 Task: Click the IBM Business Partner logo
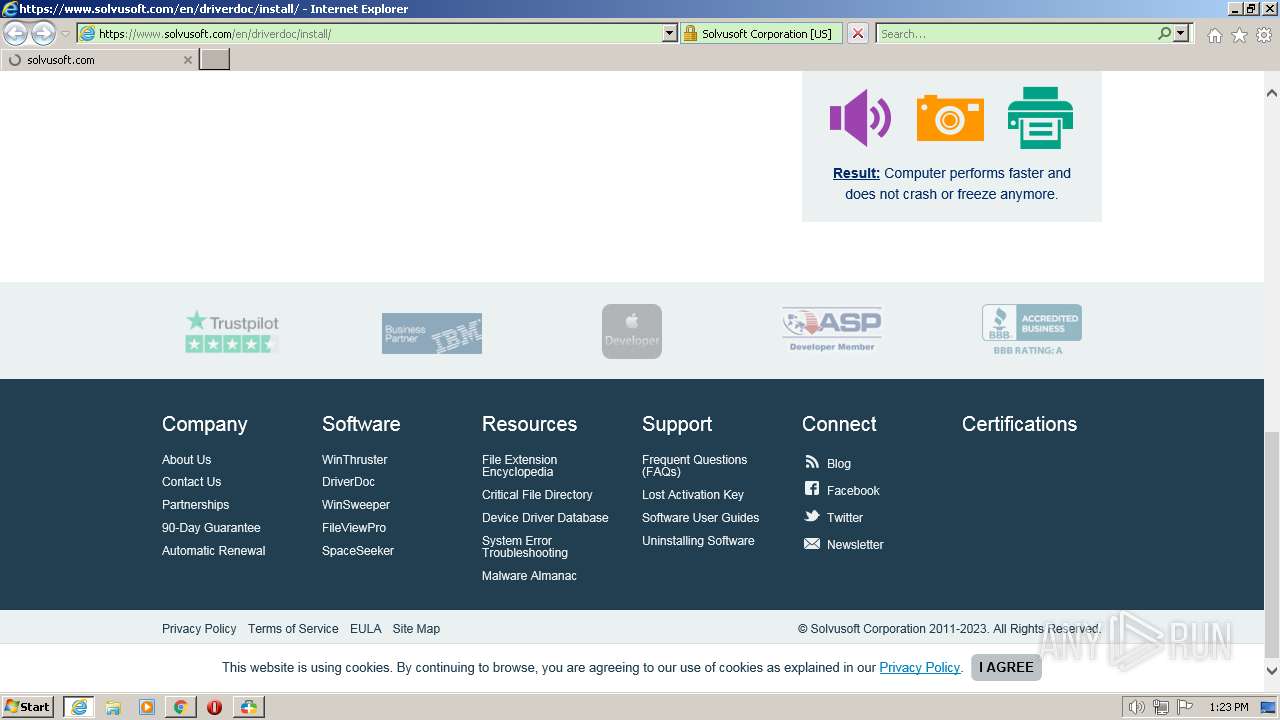(432, 333)
